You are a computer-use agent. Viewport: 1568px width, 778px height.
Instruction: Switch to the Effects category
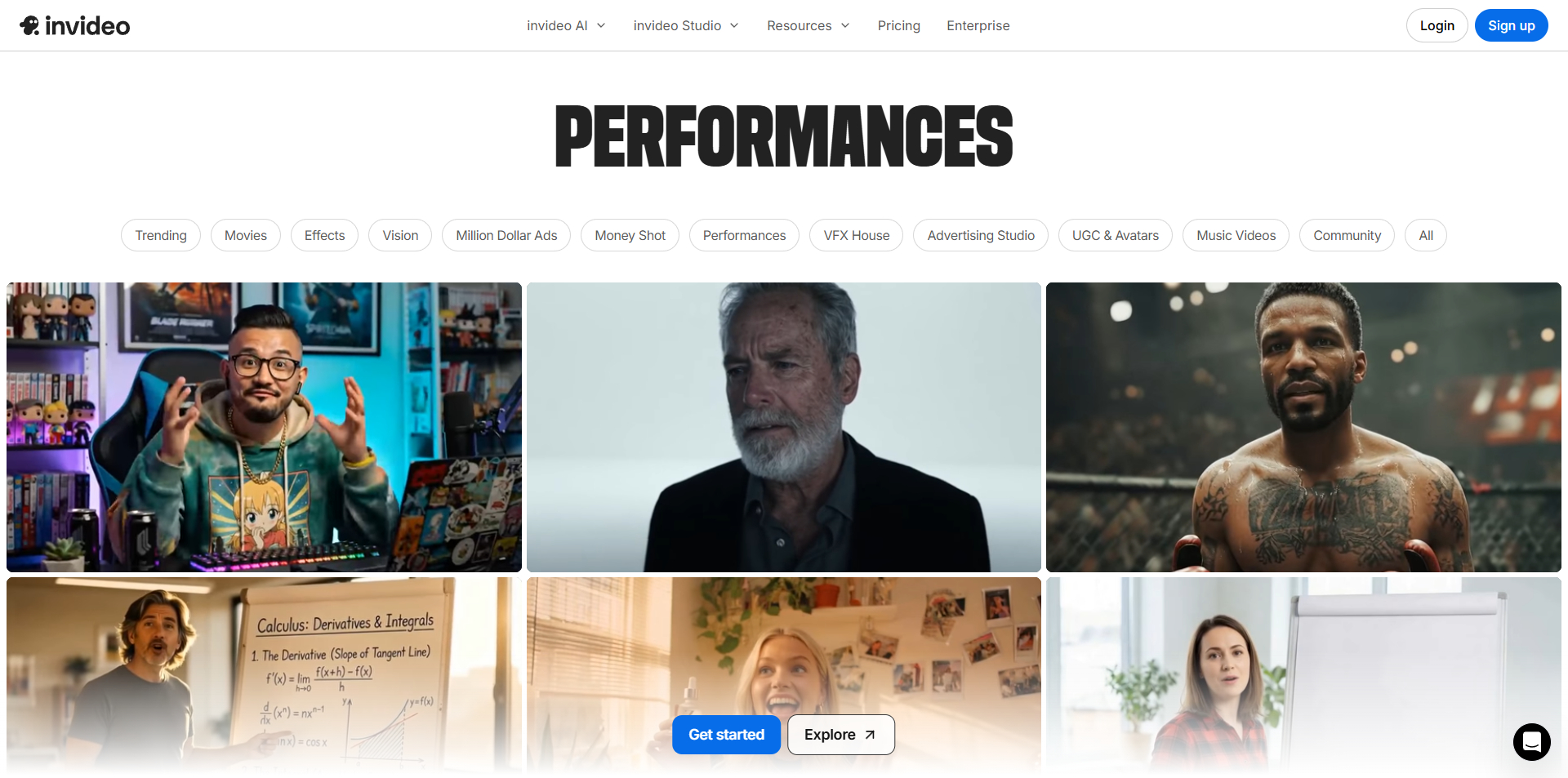coord(324,235)
